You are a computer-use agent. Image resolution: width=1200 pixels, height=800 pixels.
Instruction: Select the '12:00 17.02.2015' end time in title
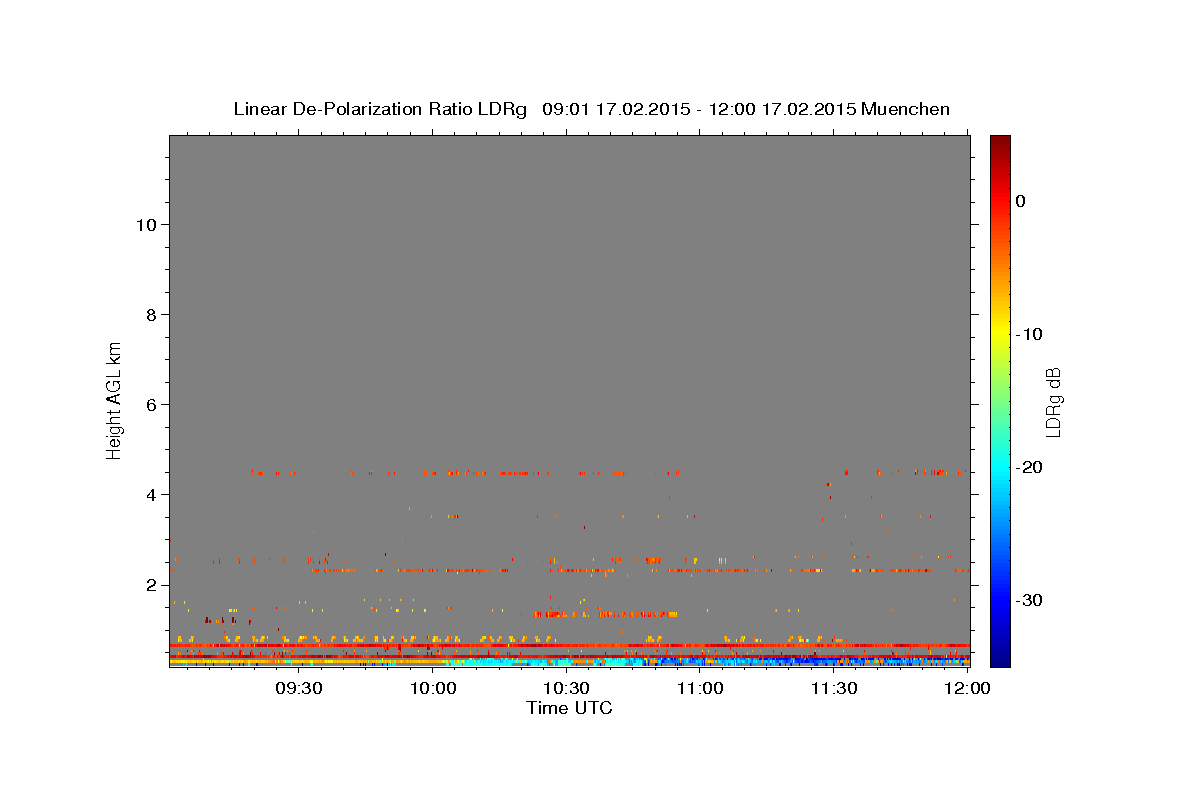(782, 109)
